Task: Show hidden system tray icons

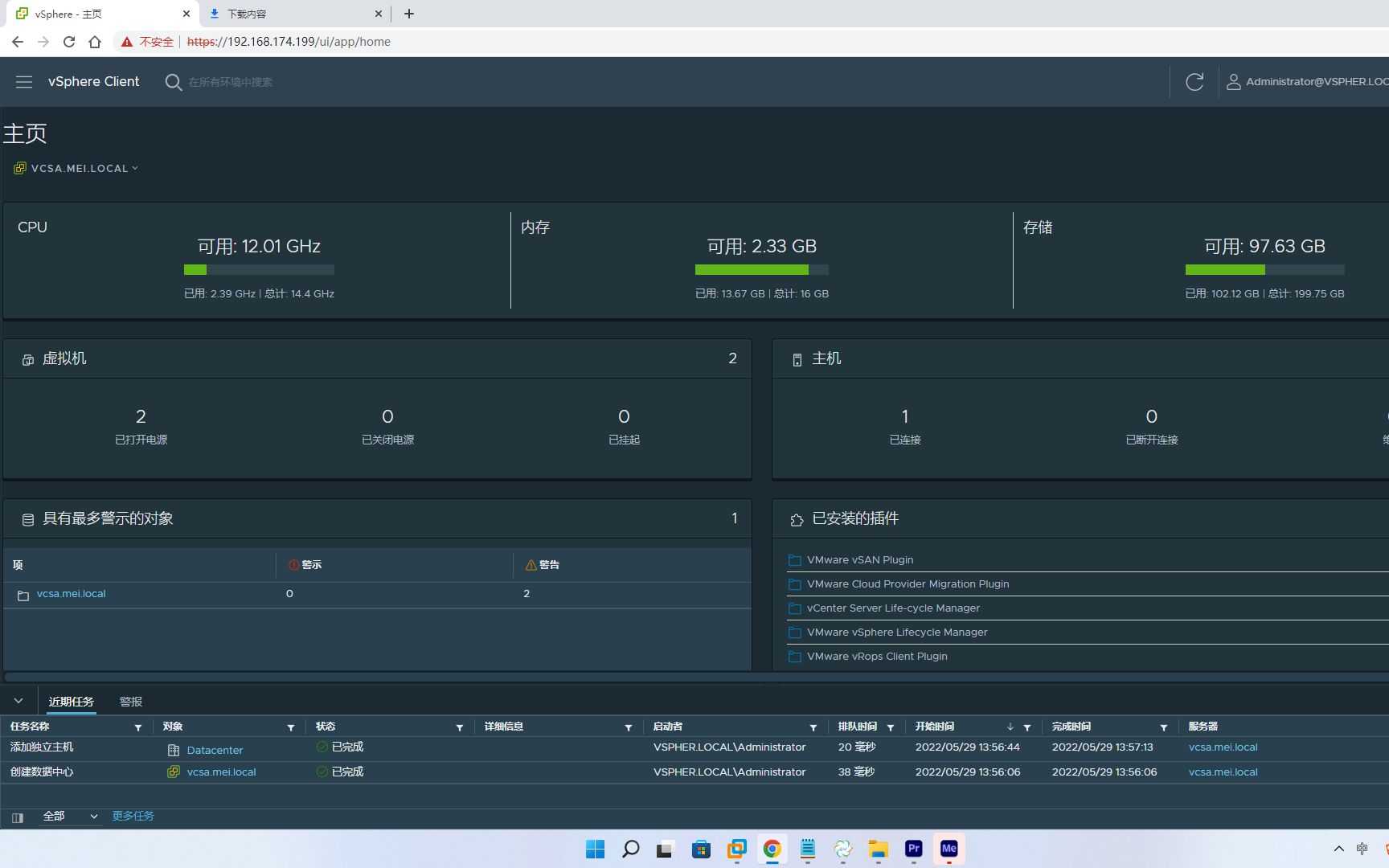Action: 1338,849
